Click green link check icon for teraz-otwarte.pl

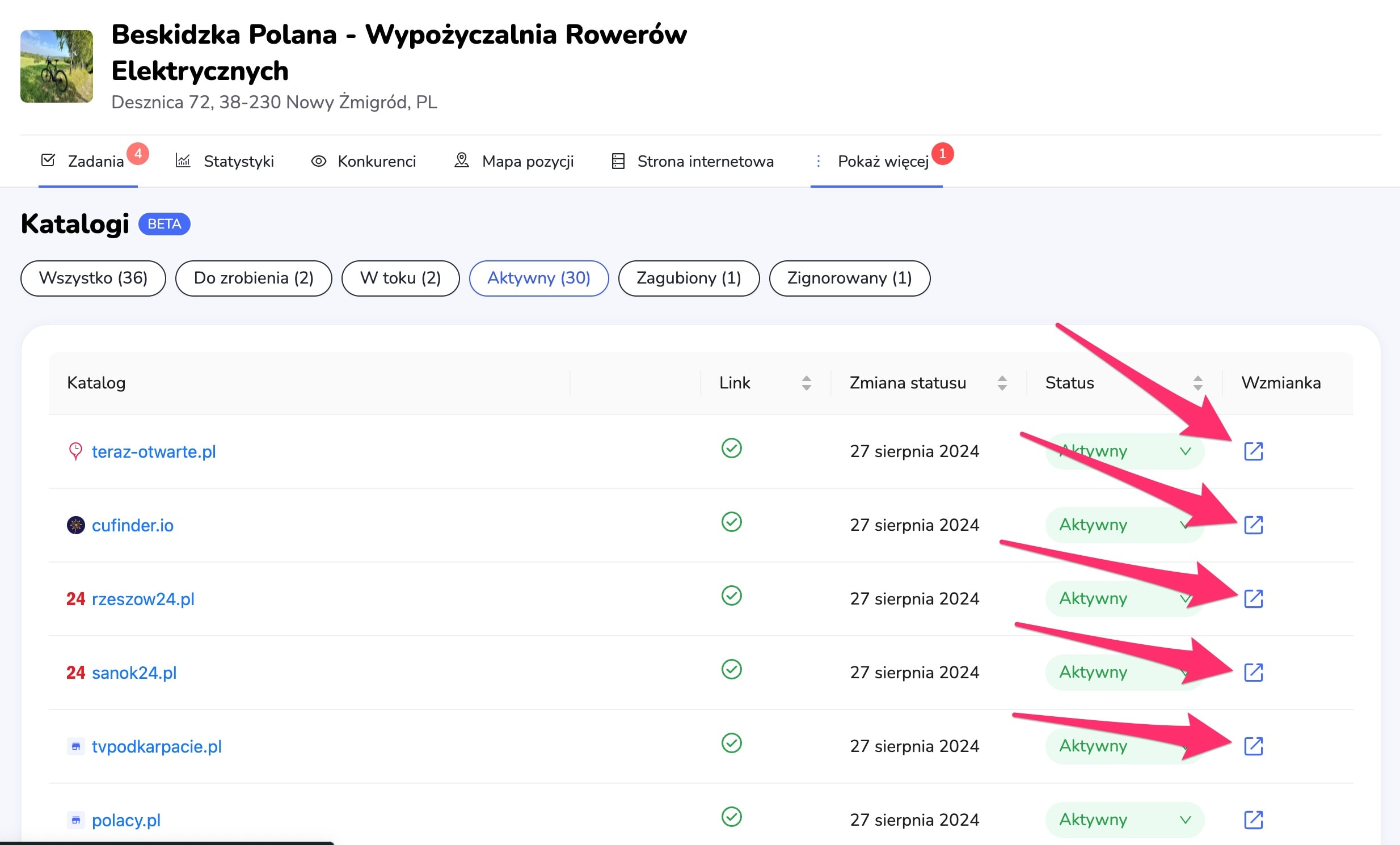pos(731,448)
